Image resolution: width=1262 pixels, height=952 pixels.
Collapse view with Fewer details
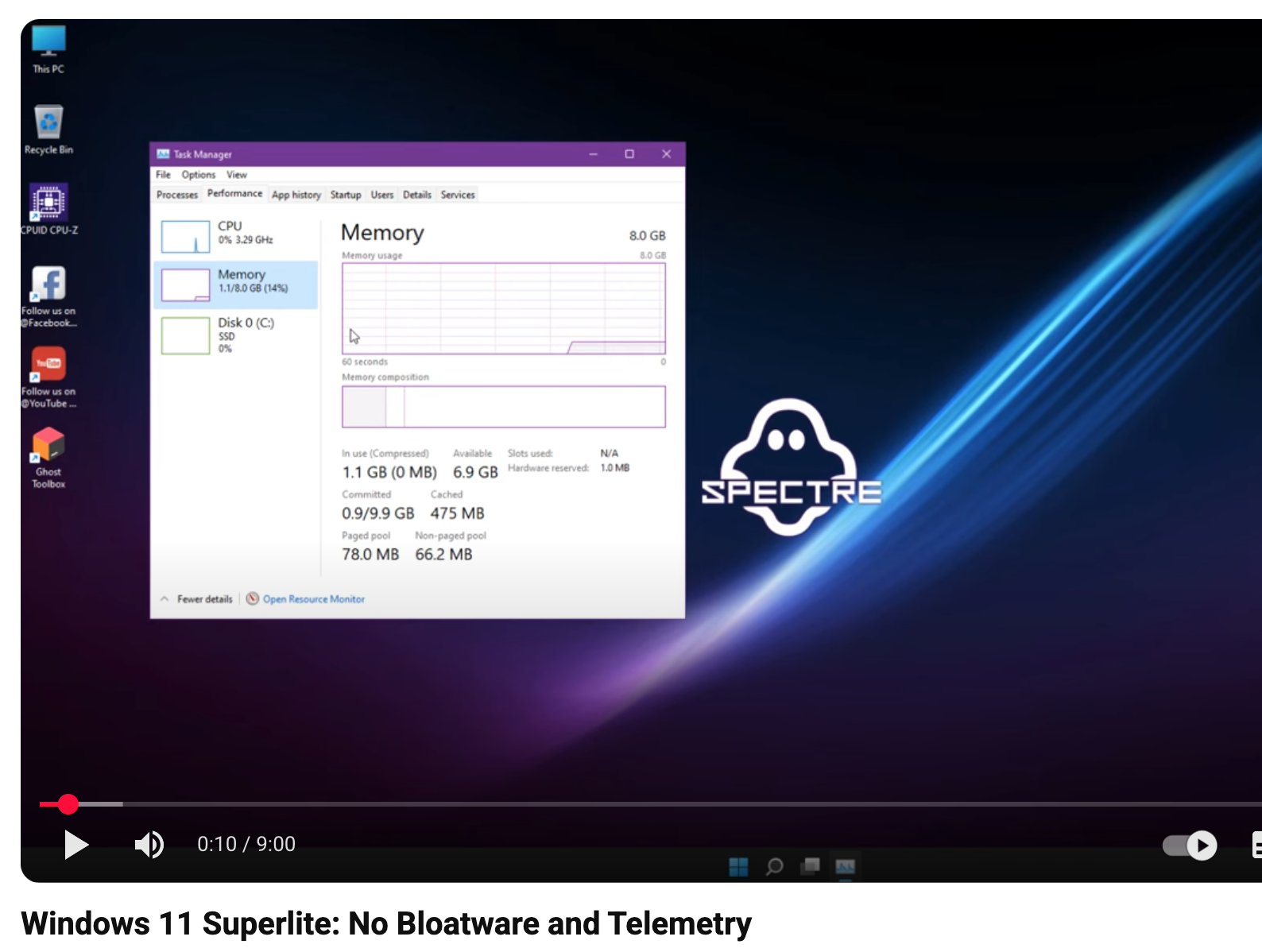click(197, 599)
